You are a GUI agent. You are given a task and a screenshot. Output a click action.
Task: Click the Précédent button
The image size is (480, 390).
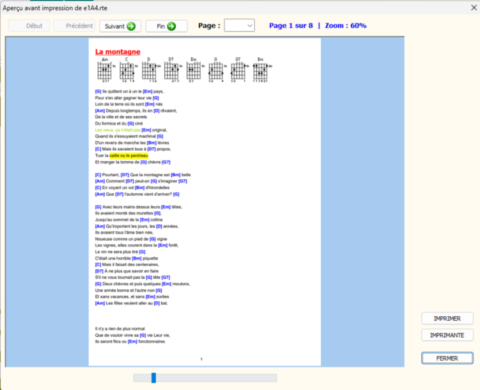click(74, 26)
